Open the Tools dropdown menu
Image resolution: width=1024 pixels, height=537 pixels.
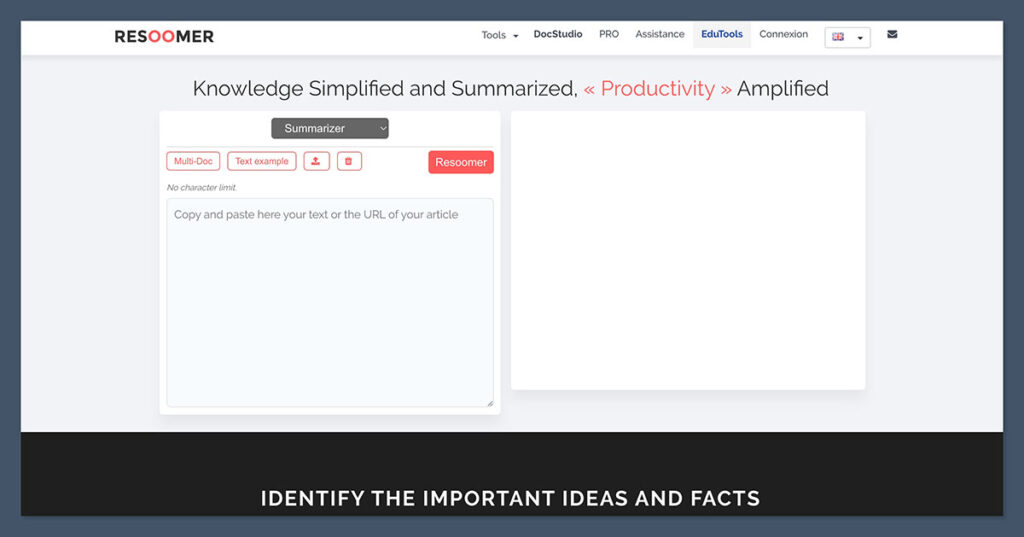point(499,35)
